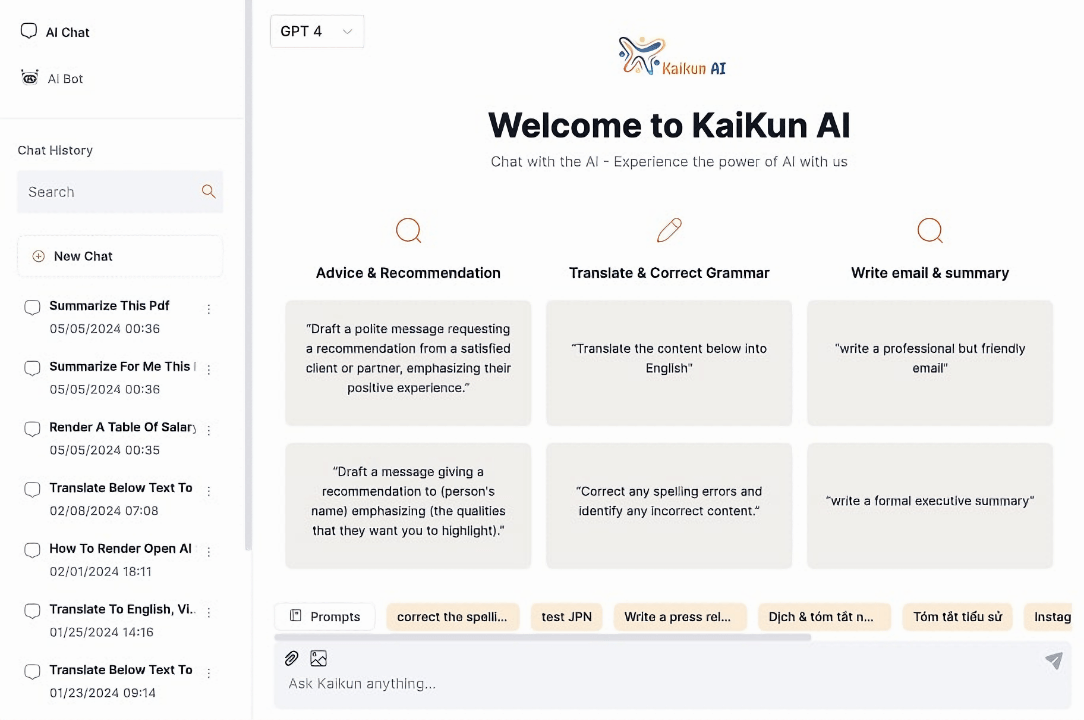Image resolution: width=1084 pixels, height=720 pixels.
Task: Select the 'Dịch & tóm tắt n...' prompt chip
Action: point(824,616)
